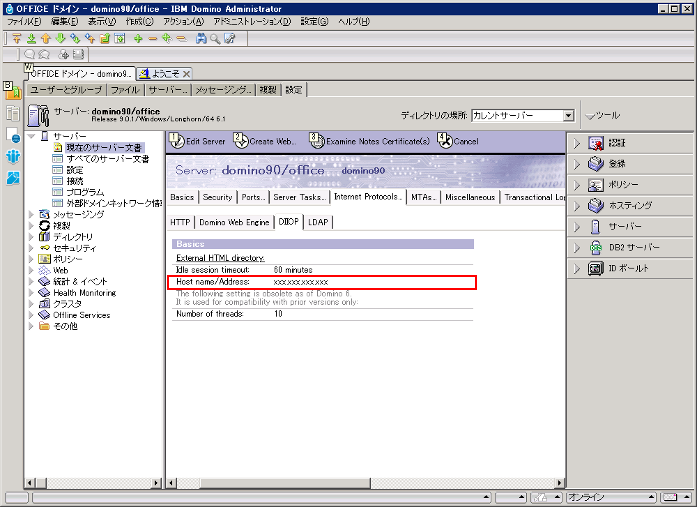Click the Edit Server action button

point(198,141)
